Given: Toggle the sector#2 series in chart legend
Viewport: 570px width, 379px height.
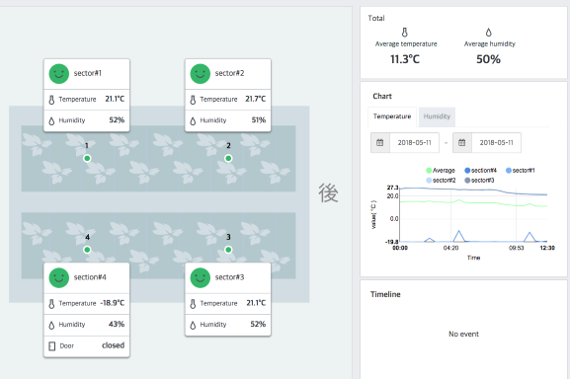Looking at the screenshot, I should (441, 180).
